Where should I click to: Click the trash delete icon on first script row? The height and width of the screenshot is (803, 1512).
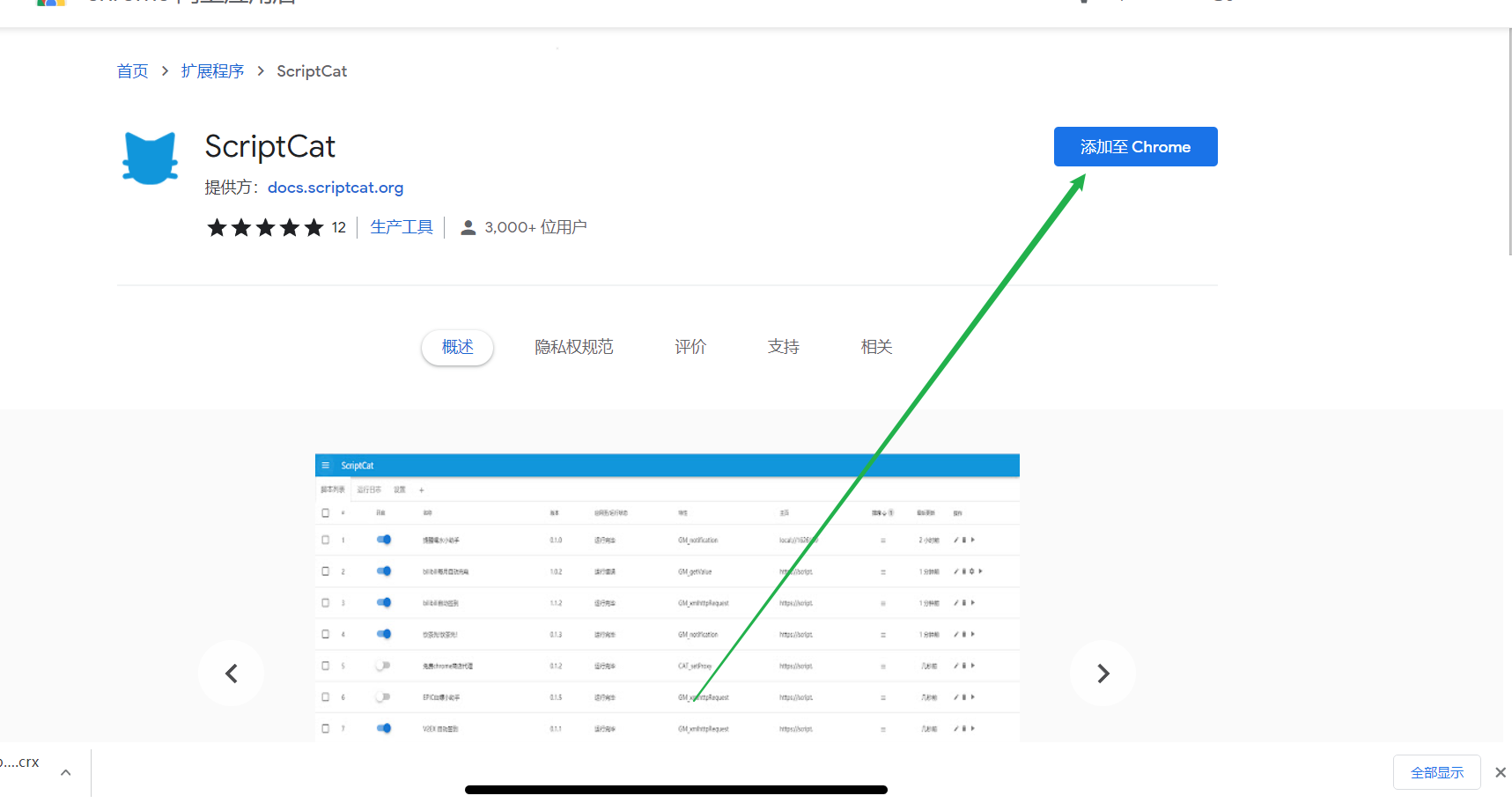pos(964,539)
